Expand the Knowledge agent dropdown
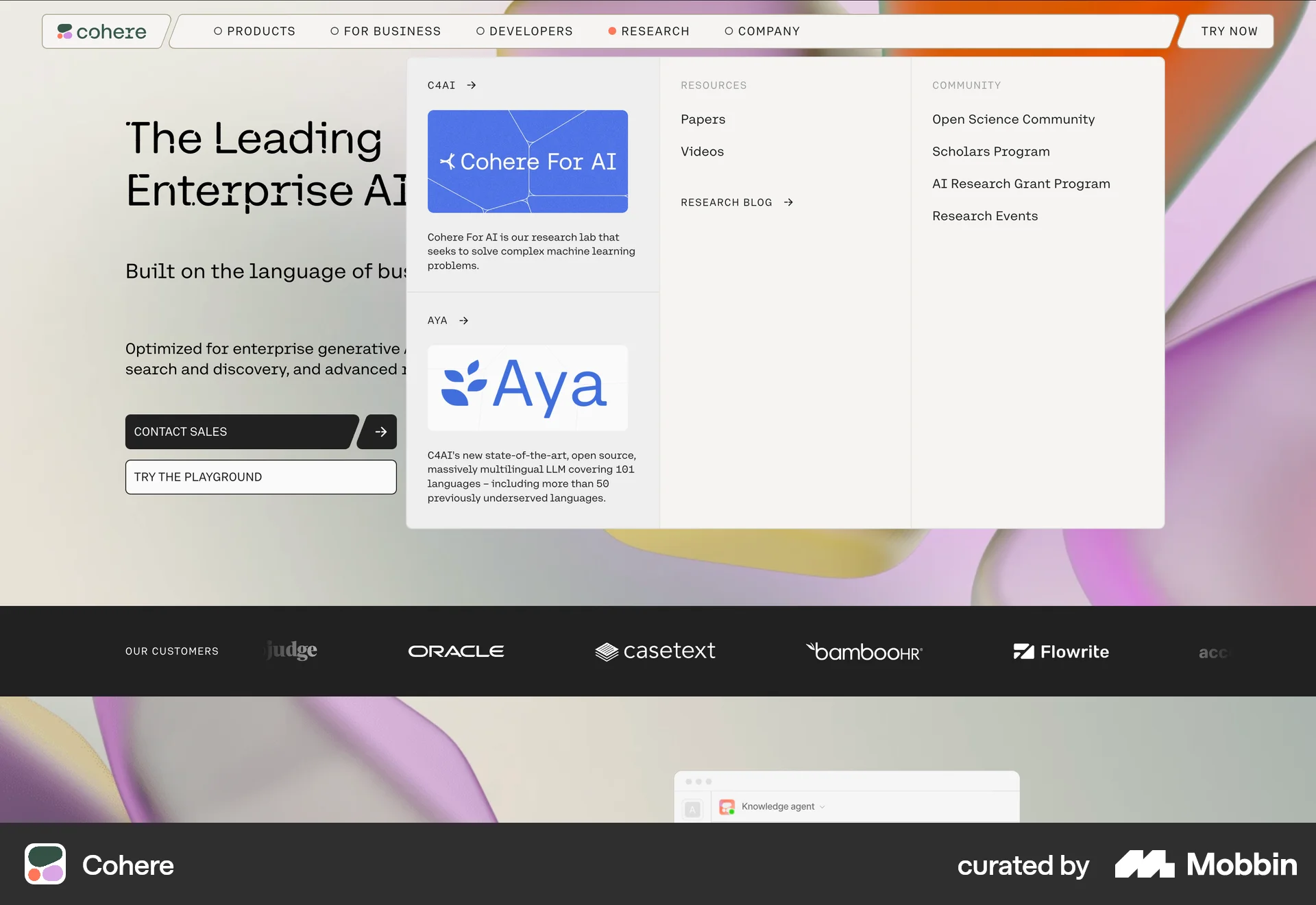 (821, 807)
